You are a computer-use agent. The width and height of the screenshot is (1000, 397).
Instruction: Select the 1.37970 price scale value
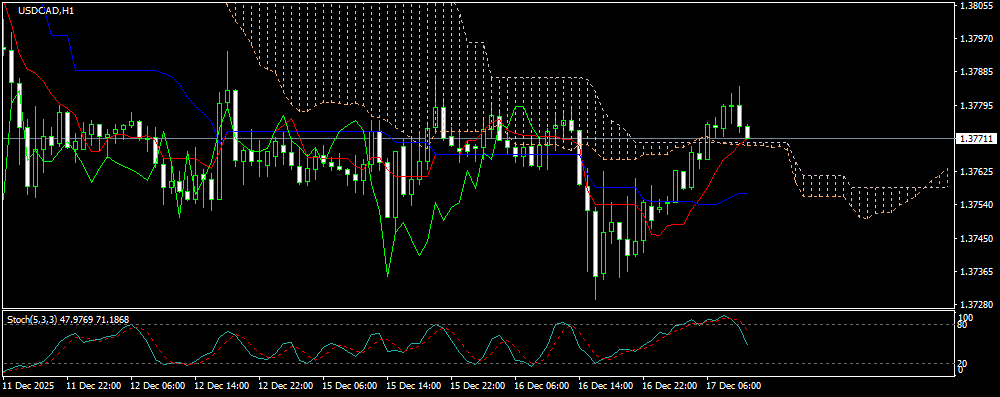977,38
